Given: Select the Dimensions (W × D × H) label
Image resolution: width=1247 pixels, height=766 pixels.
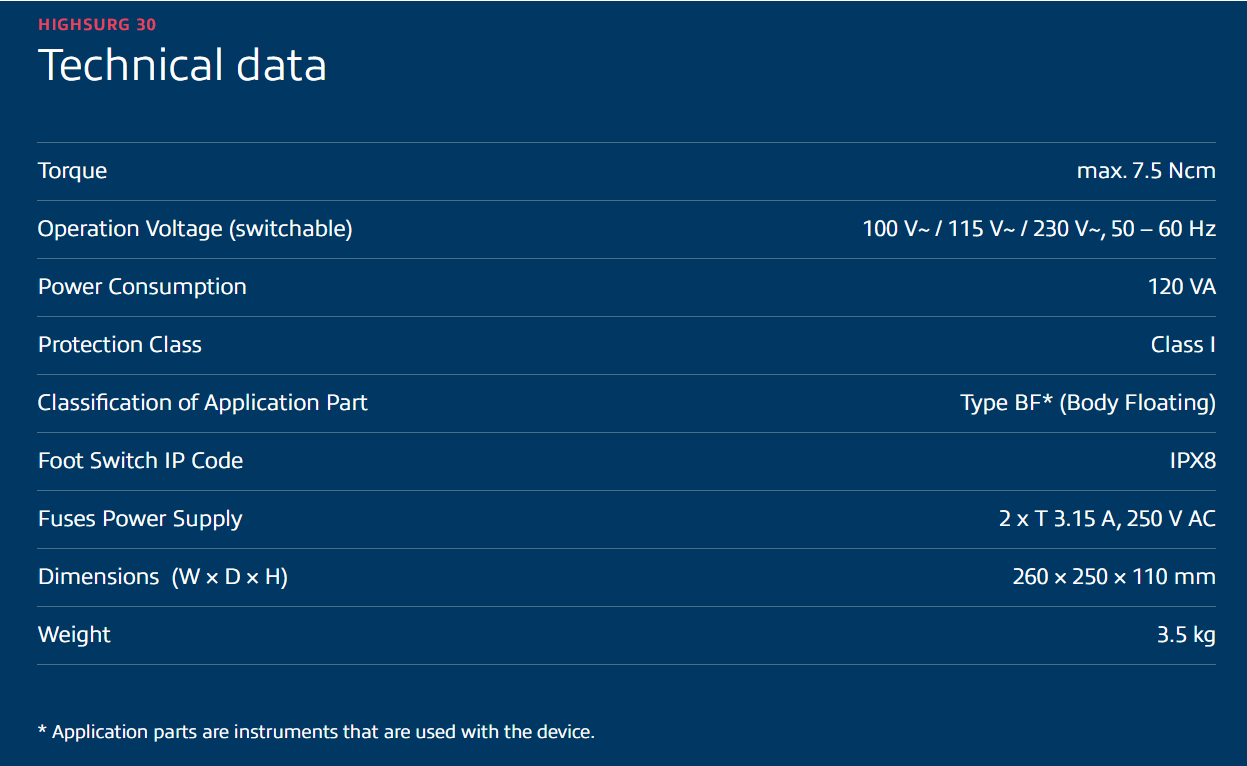Looking at the screenshot, I should (163, 577).
